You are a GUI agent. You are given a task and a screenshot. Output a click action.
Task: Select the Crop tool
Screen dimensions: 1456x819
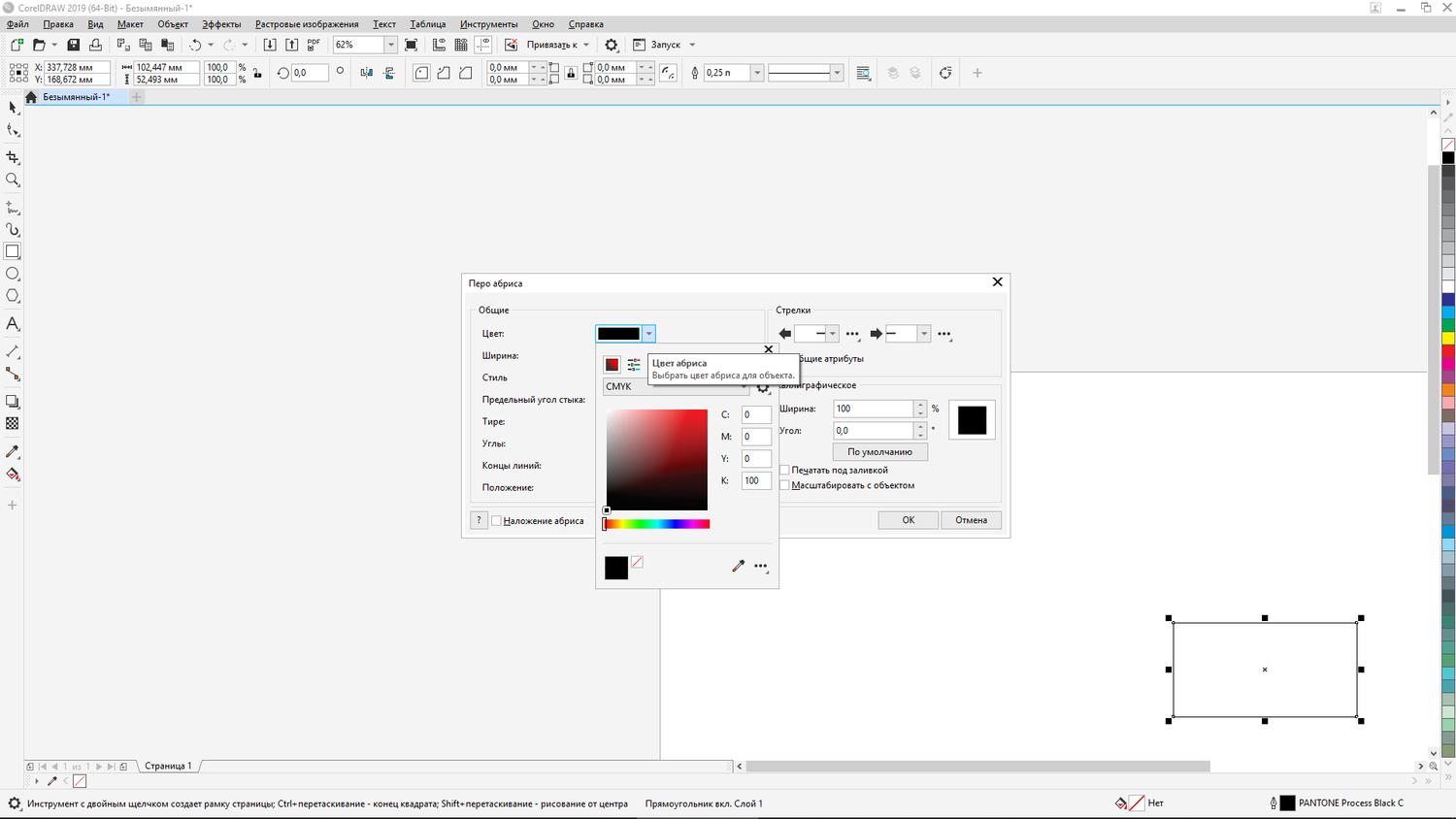[13, 157]
